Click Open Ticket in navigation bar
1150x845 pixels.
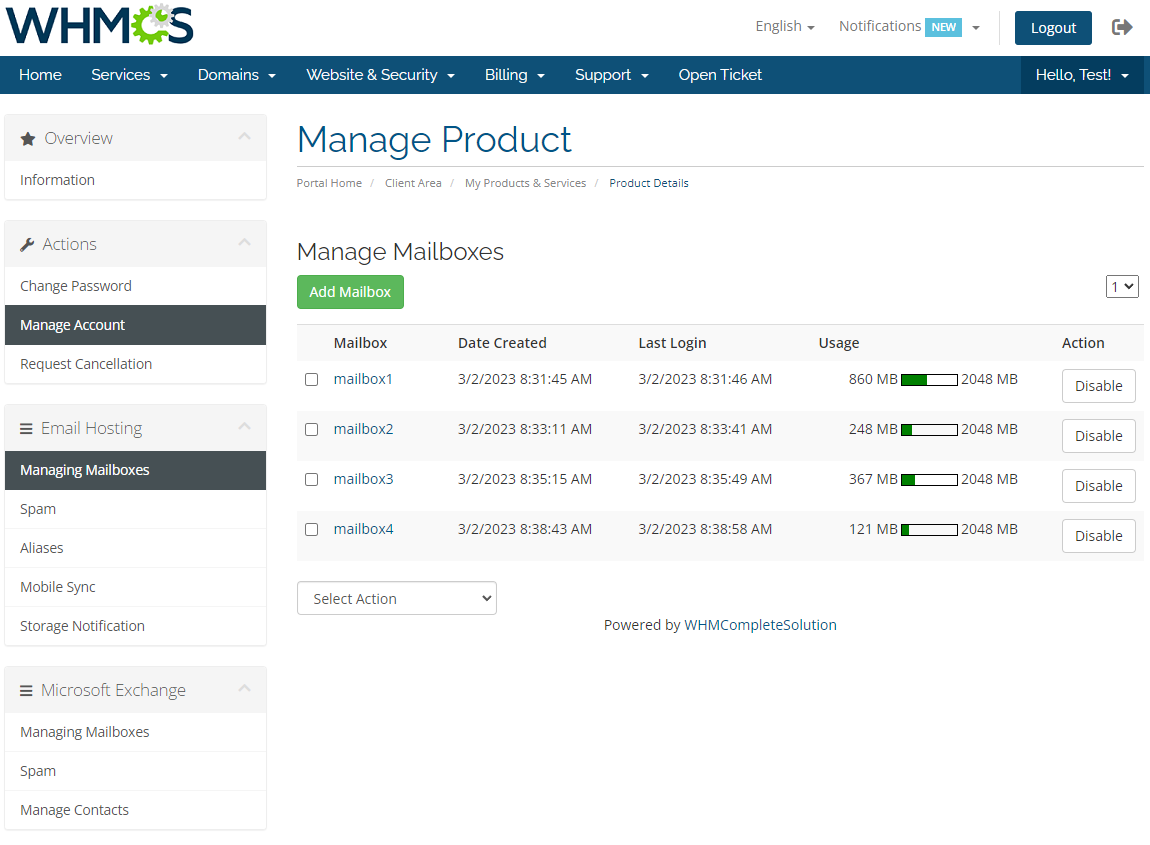pyautogui.click(x=720, y=75)
